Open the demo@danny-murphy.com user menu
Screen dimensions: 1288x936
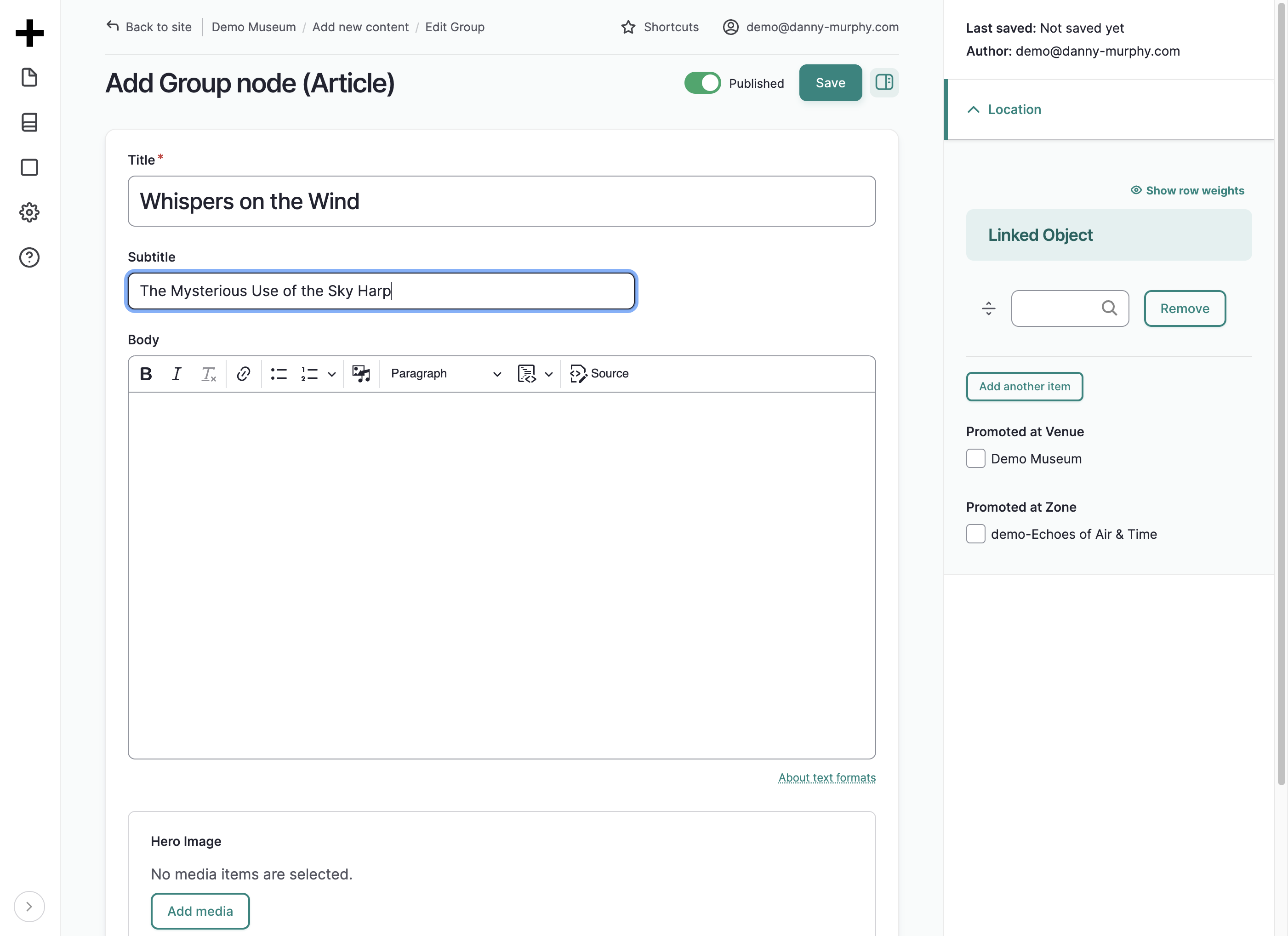coord(810,27)
